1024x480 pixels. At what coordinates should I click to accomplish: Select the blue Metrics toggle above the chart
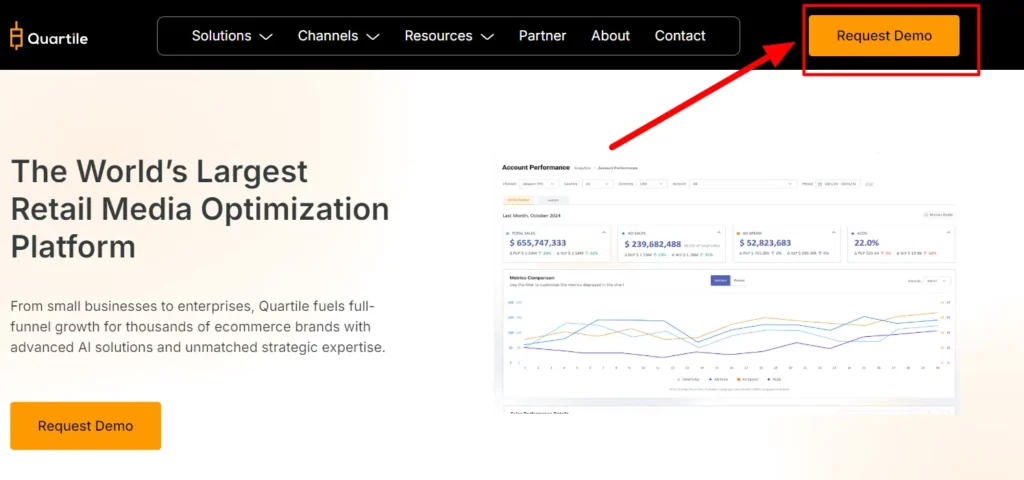tap(720, 281)
